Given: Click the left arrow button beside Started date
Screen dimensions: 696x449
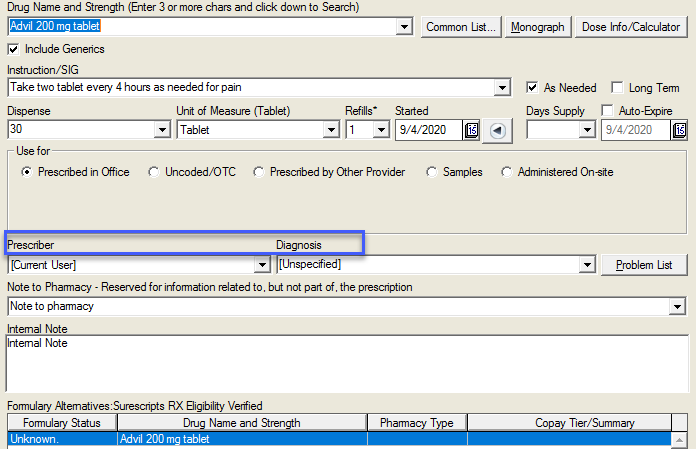Looking at the screenshot, I should coord(497,130).
